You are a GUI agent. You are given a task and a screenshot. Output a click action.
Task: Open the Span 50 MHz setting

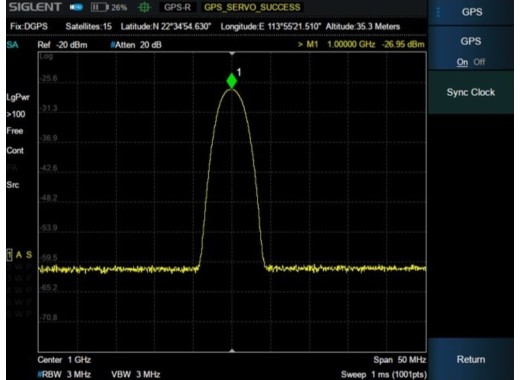399,360
